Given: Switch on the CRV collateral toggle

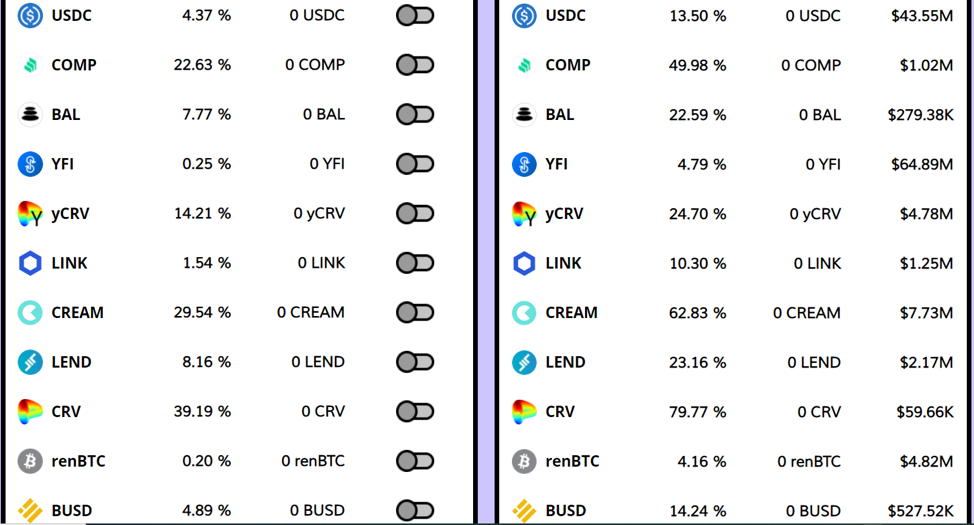Looking at the screenshot, I should point(415,411).
